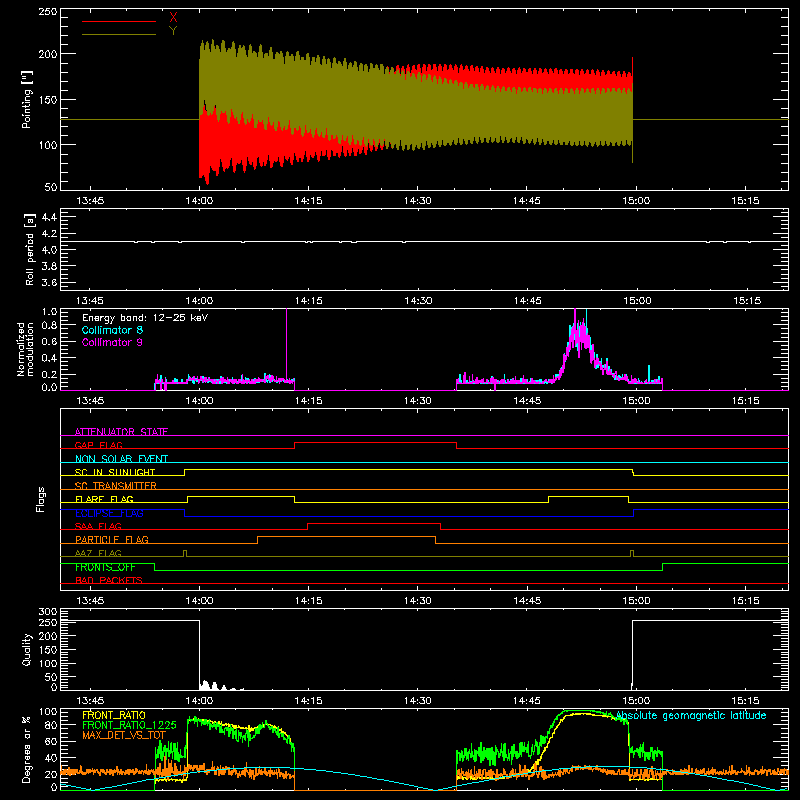This screenshot has width=800, height=800.
Task: Click the Collimator 9 legend entry
Action: pos(112,342)
